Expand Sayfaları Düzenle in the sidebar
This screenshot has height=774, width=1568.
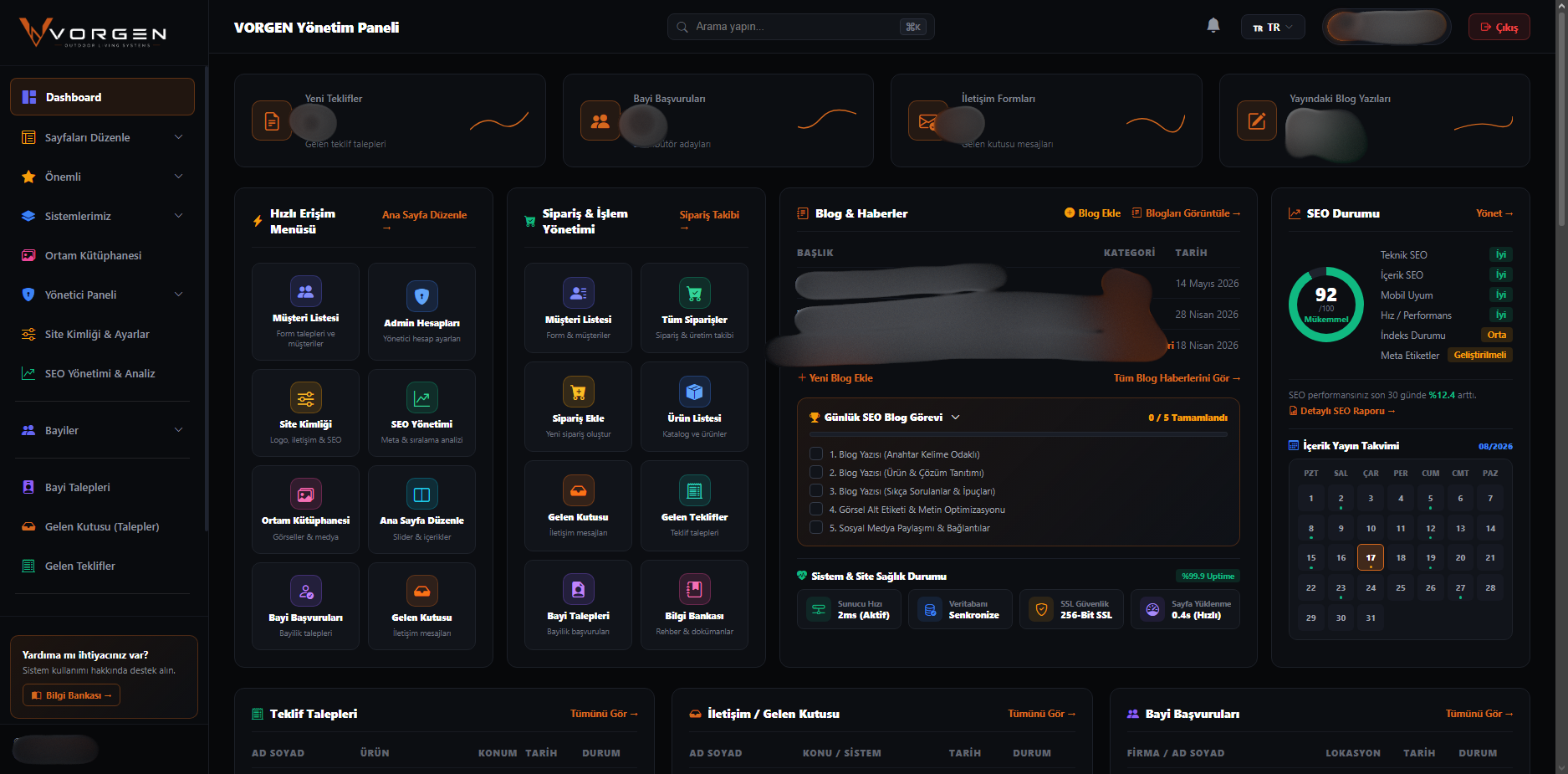pyautogui.click(x=102, y=137)
